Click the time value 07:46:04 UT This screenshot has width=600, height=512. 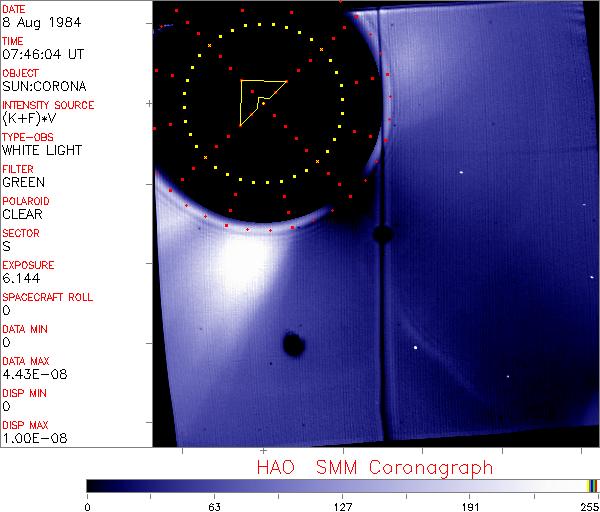[x=43, y=54]
